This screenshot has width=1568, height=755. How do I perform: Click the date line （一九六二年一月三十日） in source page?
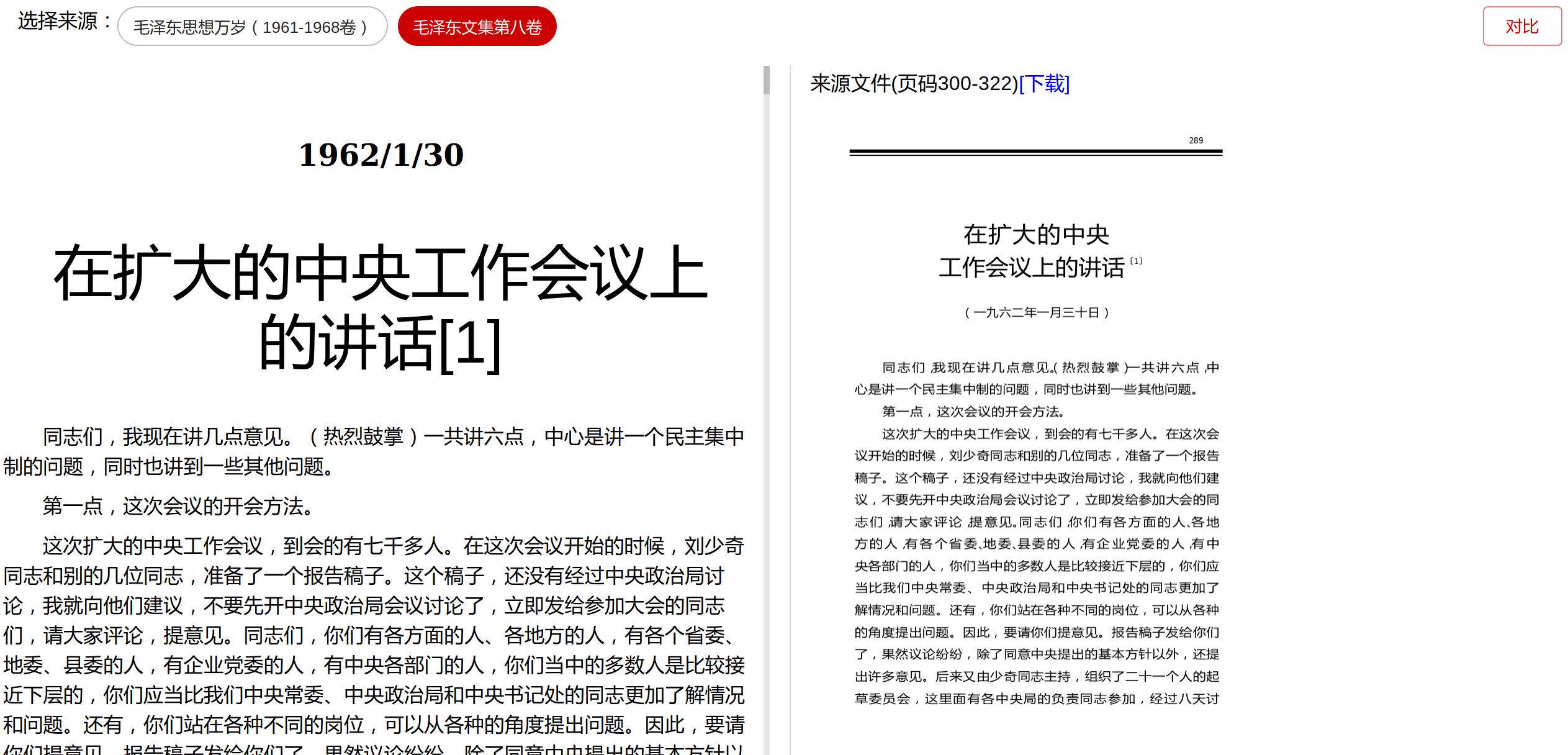pos(1036,312)
